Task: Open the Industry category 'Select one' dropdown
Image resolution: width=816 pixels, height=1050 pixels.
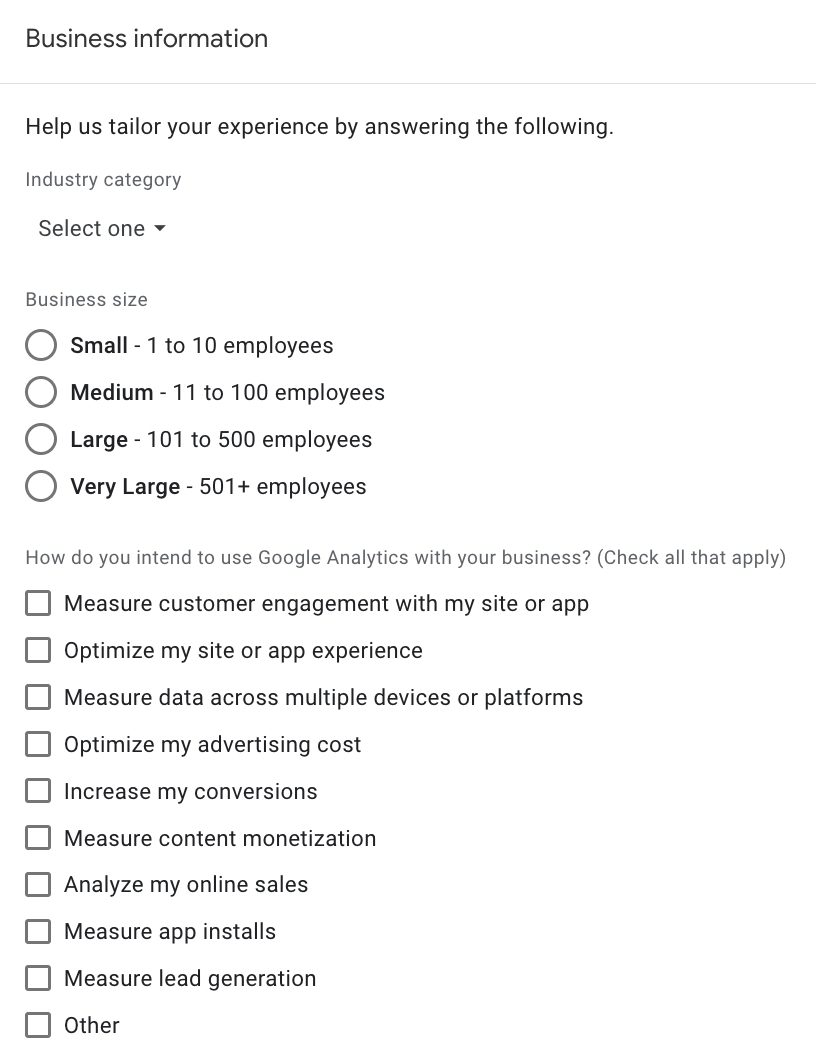Action: [x=102, y=228]
